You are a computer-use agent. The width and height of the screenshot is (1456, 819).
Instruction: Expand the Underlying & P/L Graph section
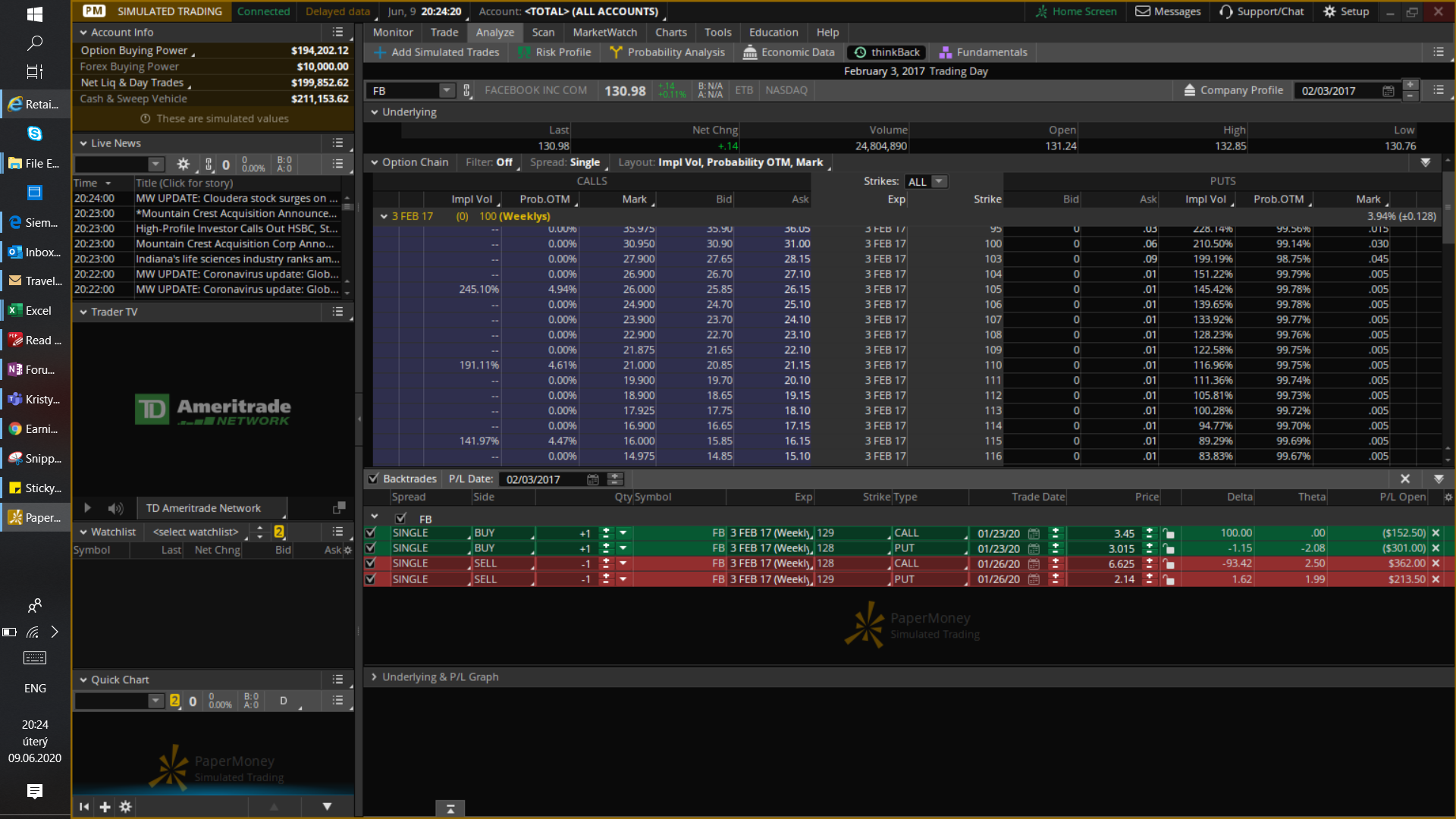click(x=374, y=676)
